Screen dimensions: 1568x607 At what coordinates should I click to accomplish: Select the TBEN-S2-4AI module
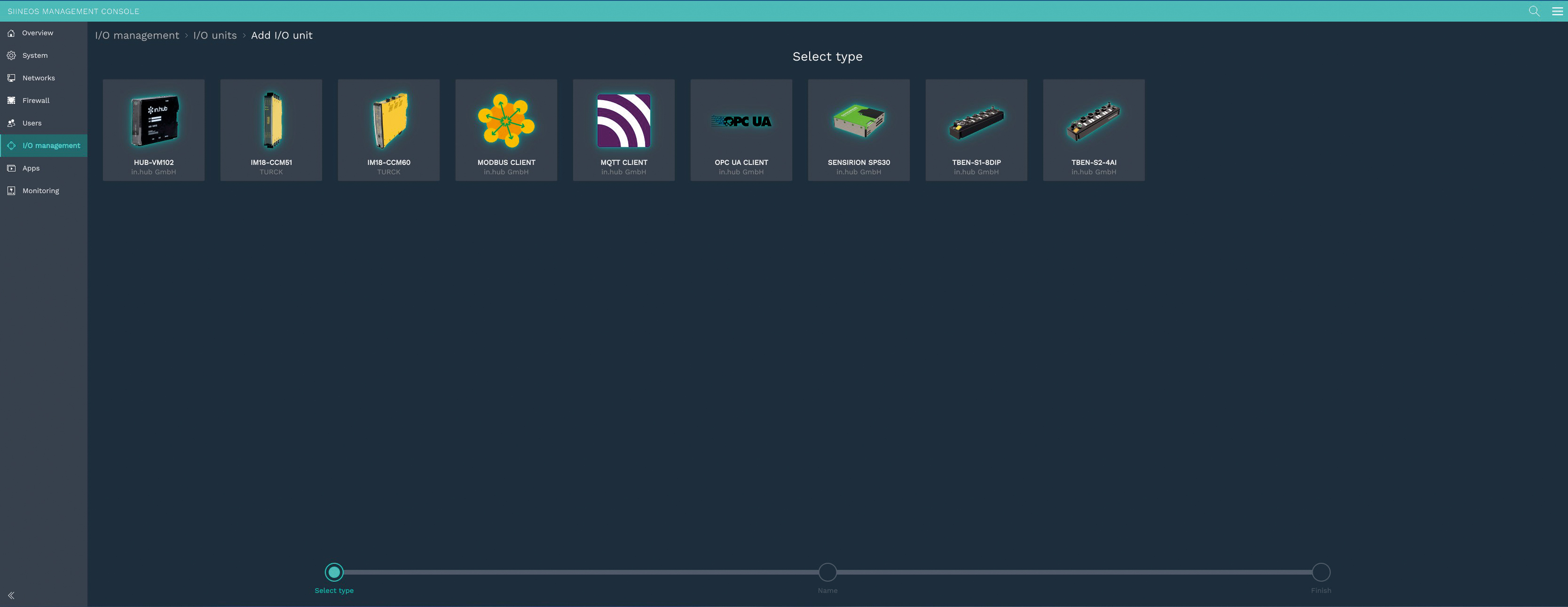pos(1093,130)
